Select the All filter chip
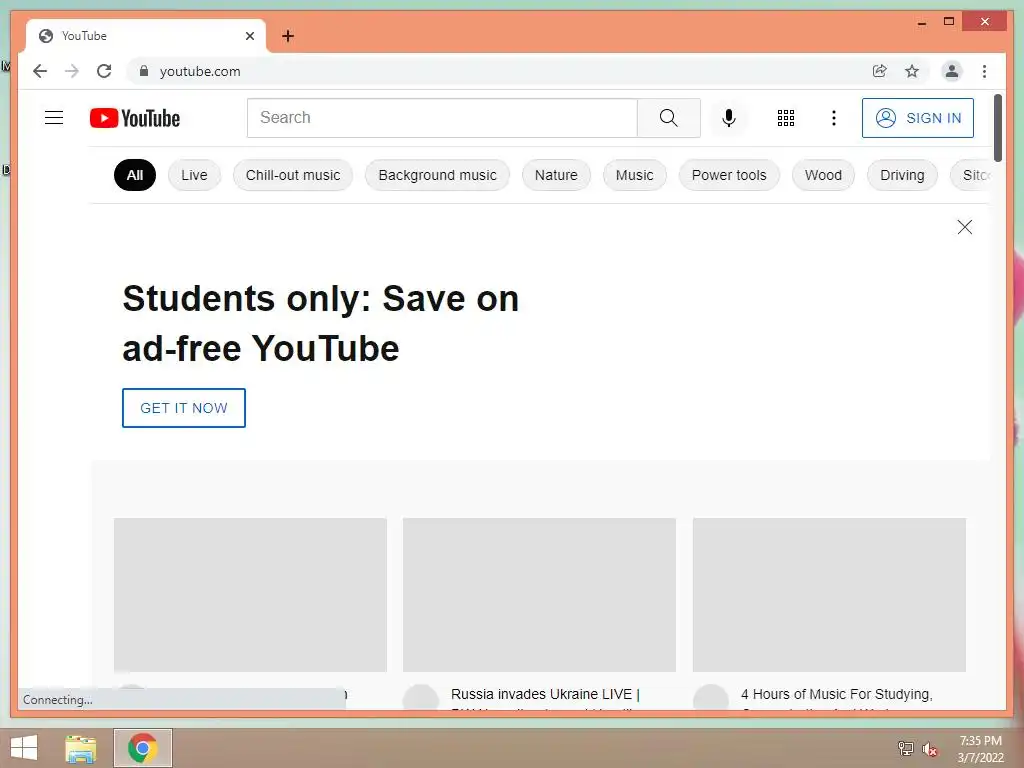This screenshot has width=1024, height=768. pos(135,175)
